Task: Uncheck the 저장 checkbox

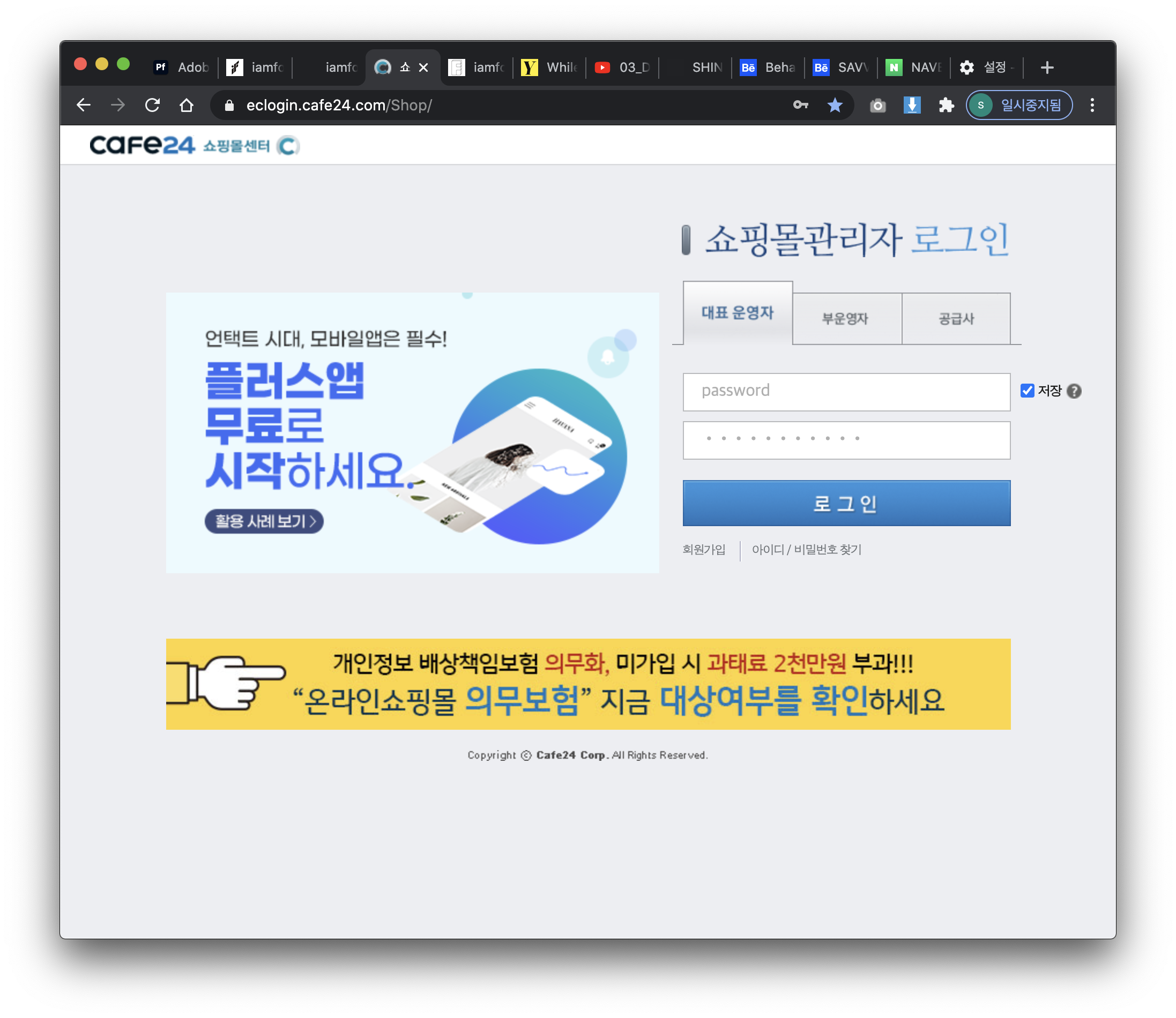Action: click(x=1027, y=391)
